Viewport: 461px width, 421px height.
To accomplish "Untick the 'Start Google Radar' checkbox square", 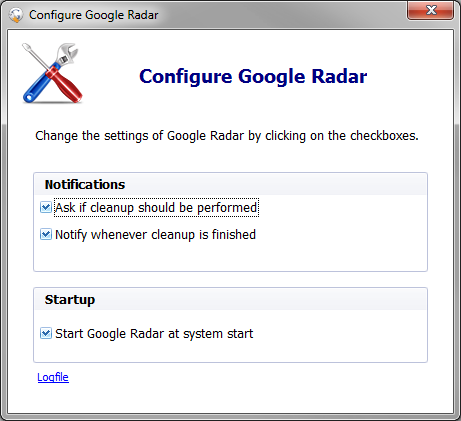I will pos(46,333).
